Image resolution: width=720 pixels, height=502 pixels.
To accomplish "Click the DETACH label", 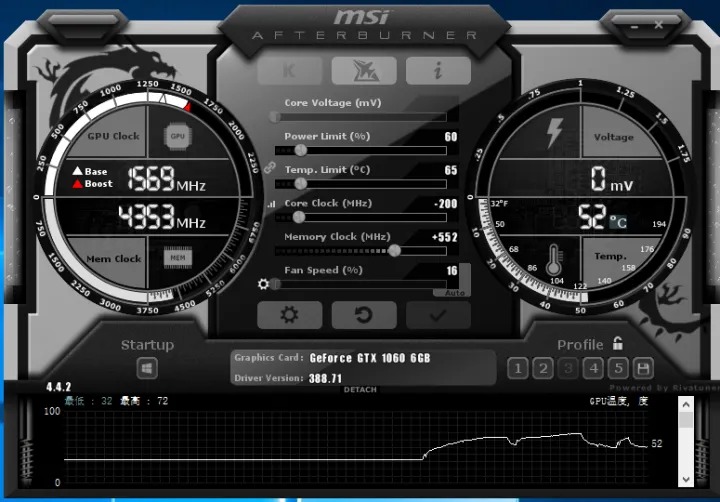I will pyautogui.click(x=360, y=389).
